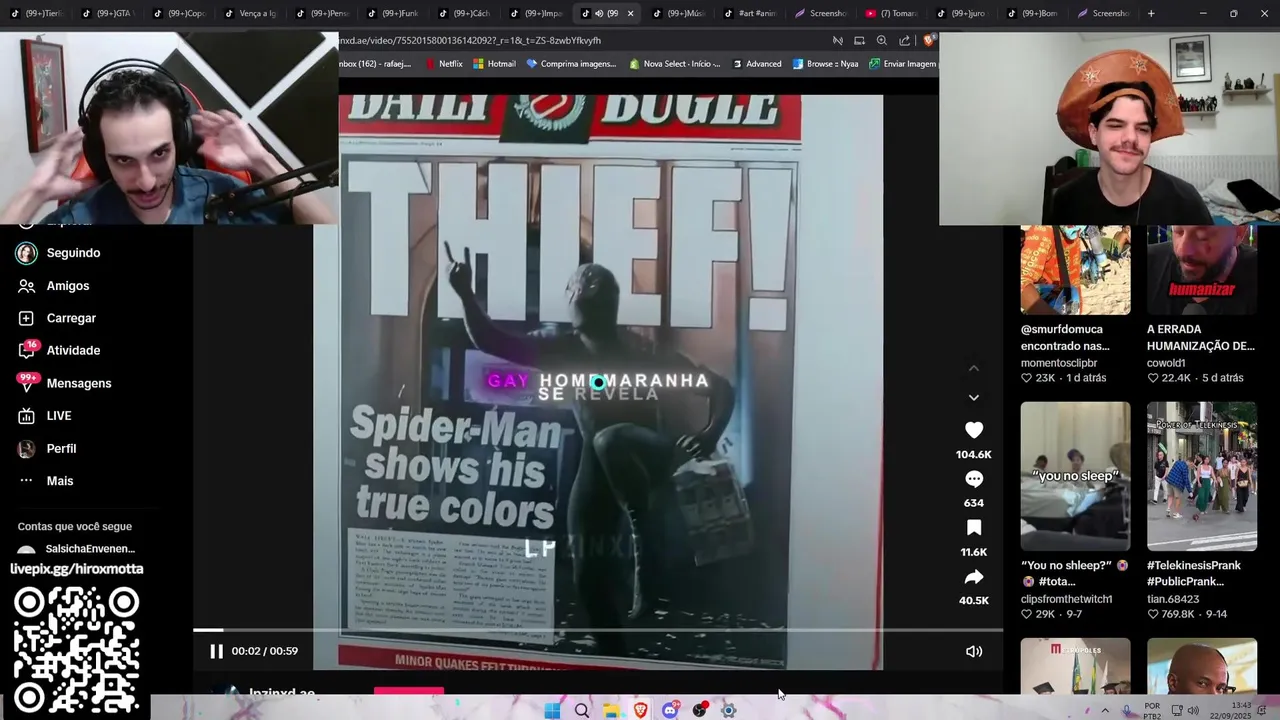Open a new browser tab
The width and height of the screenshot is (1280, 720).
[1151, 14]
